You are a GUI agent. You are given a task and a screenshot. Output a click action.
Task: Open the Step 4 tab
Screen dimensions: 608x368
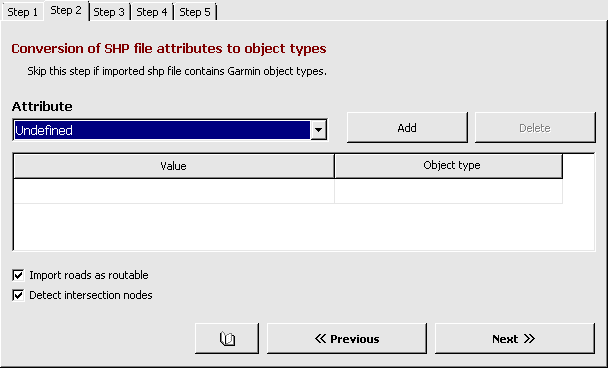(152, 12)
